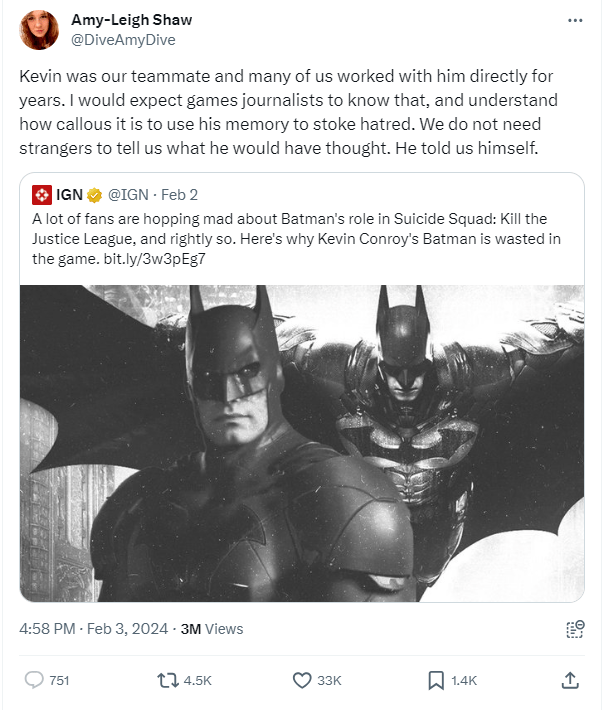604x710 pixels.
Task: Click the share upload icon
Action: coord(570,680)
